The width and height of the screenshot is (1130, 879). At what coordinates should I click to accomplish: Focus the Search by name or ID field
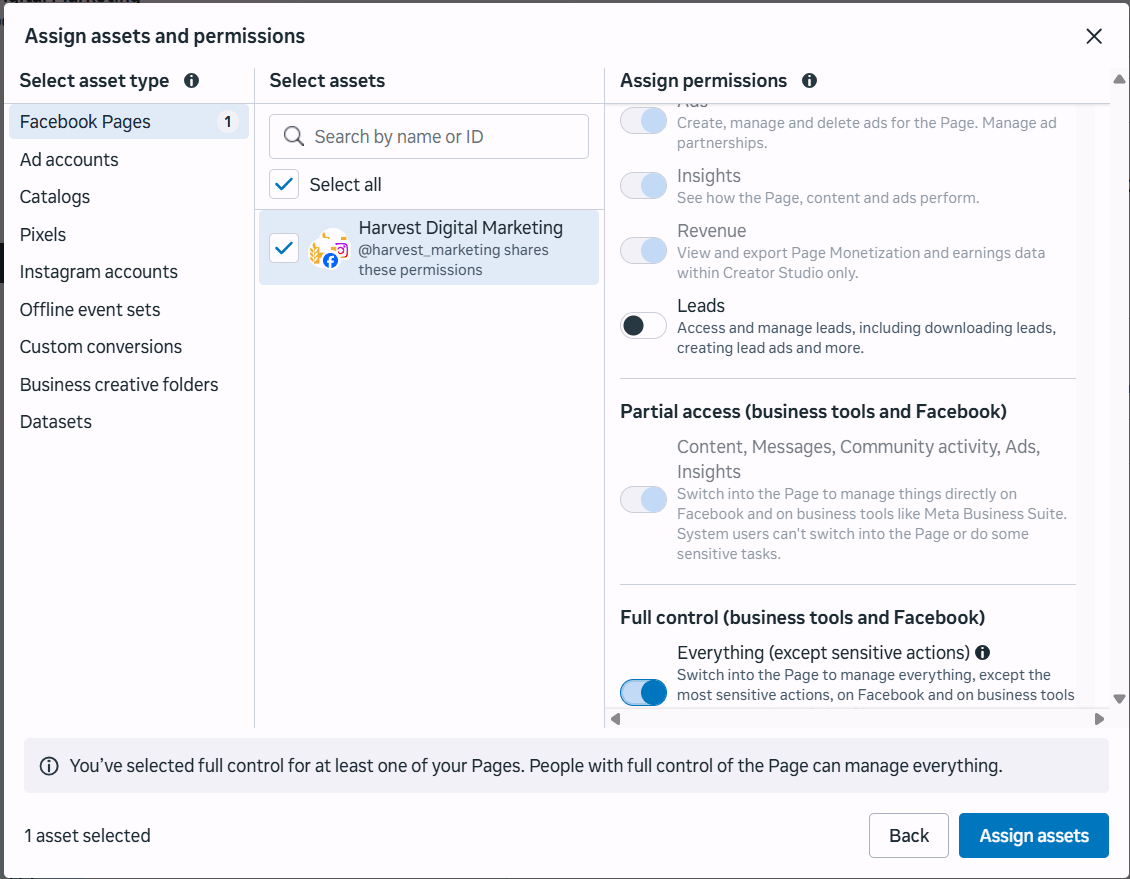point(429,136)
